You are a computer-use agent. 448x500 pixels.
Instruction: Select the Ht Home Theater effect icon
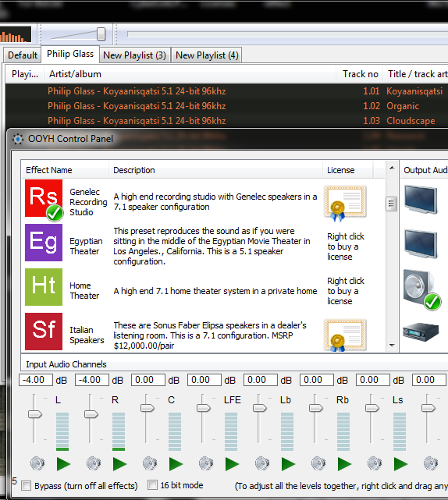[44, 287]
